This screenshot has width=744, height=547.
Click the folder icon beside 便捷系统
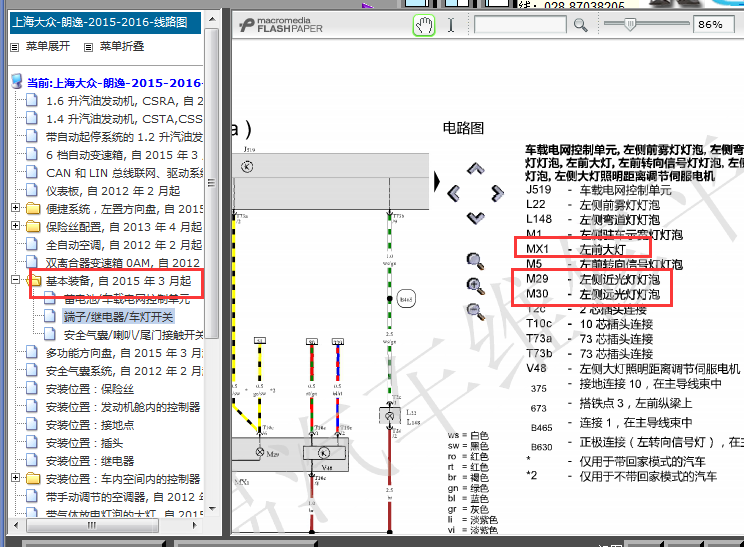point(33,208)
